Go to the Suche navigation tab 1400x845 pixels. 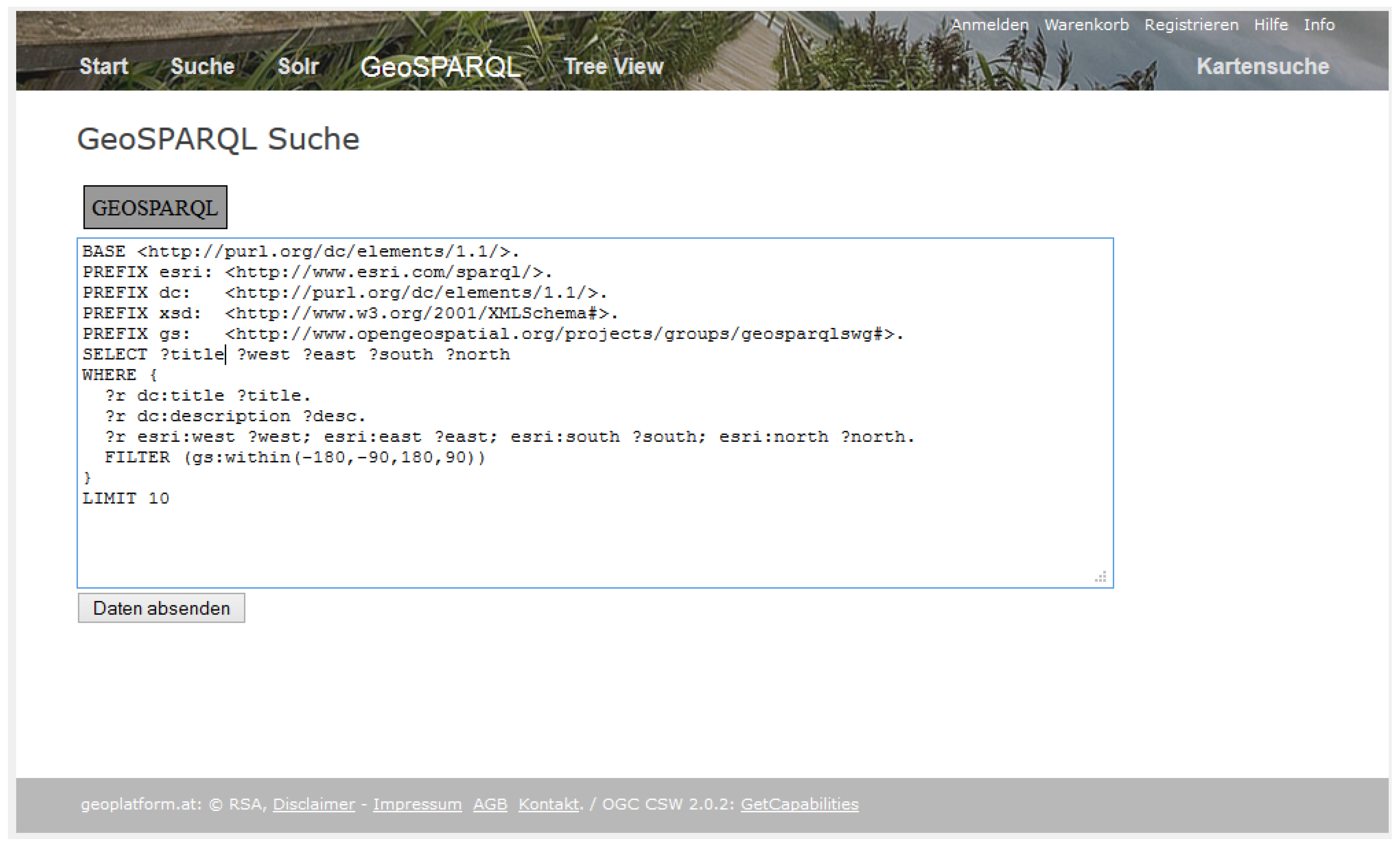click(202, 67)
